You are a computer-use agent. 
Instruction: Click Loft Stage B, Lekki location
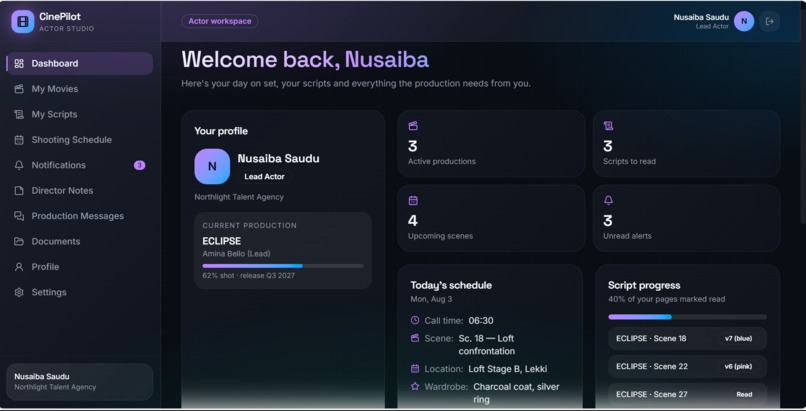click(x=508, y=369)
